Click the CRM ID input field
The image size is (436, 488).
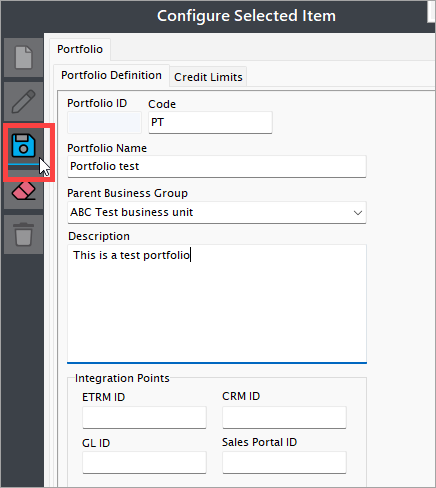284,417
